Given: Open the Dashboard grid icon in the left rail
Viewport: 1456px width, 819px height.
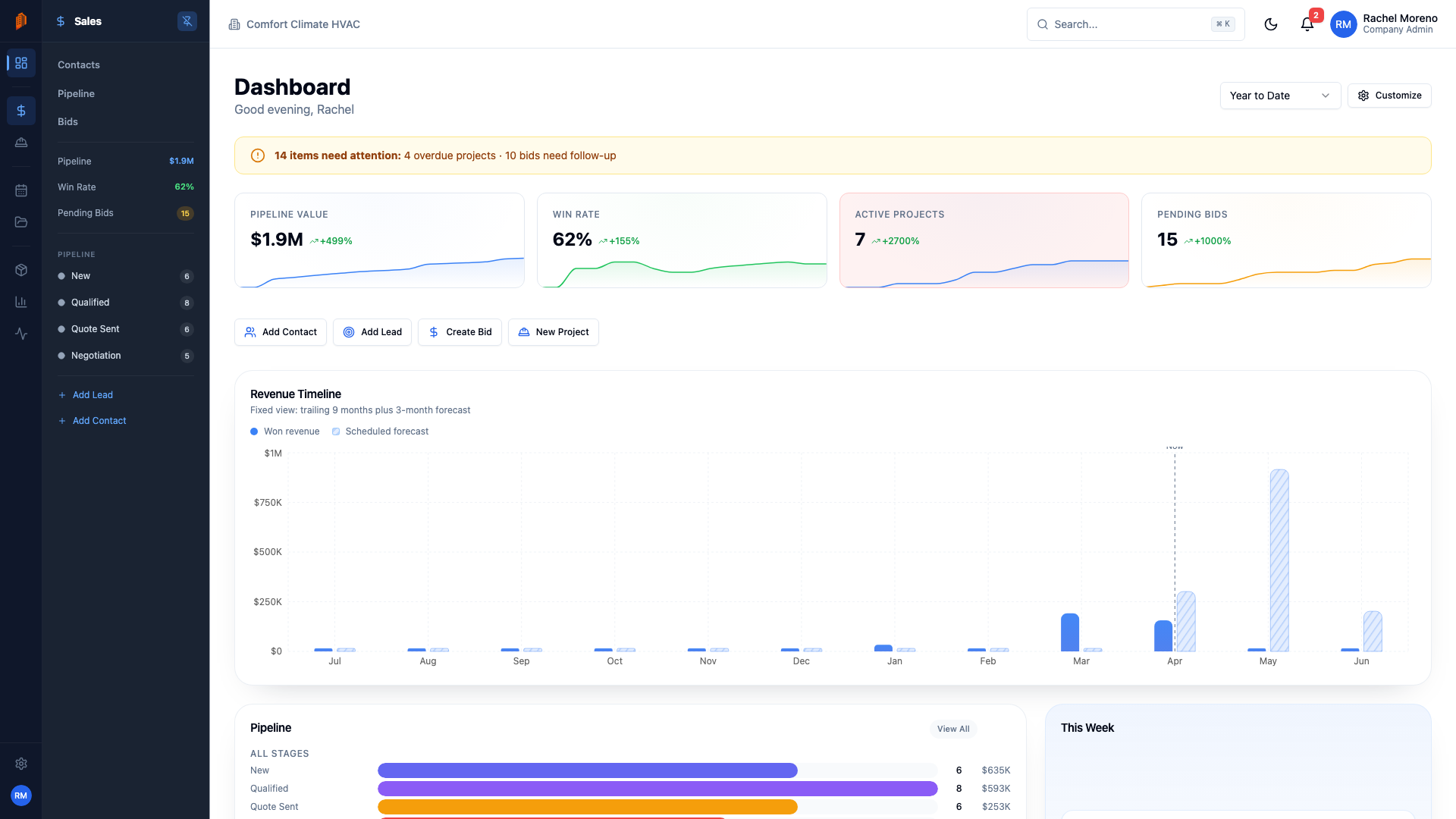Looking at the screenshot, I should coord(20,63).
